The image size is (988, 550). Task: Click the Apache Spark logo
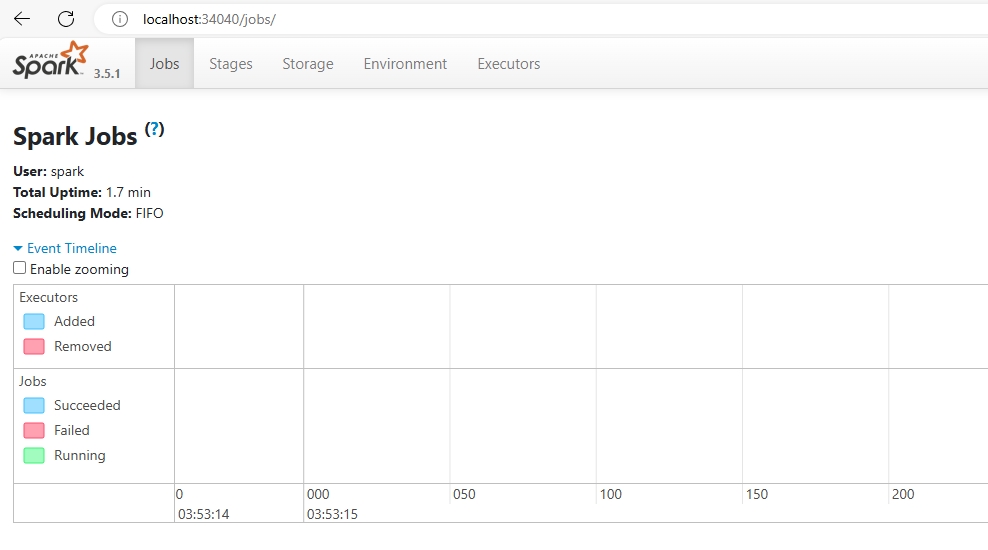[x=52, y=62]
